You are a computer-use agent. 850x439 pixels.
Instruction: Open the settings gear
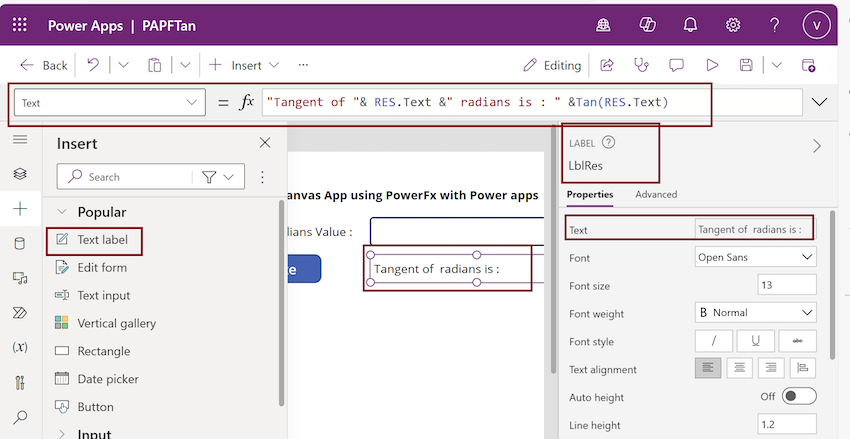tap(733, 25)
